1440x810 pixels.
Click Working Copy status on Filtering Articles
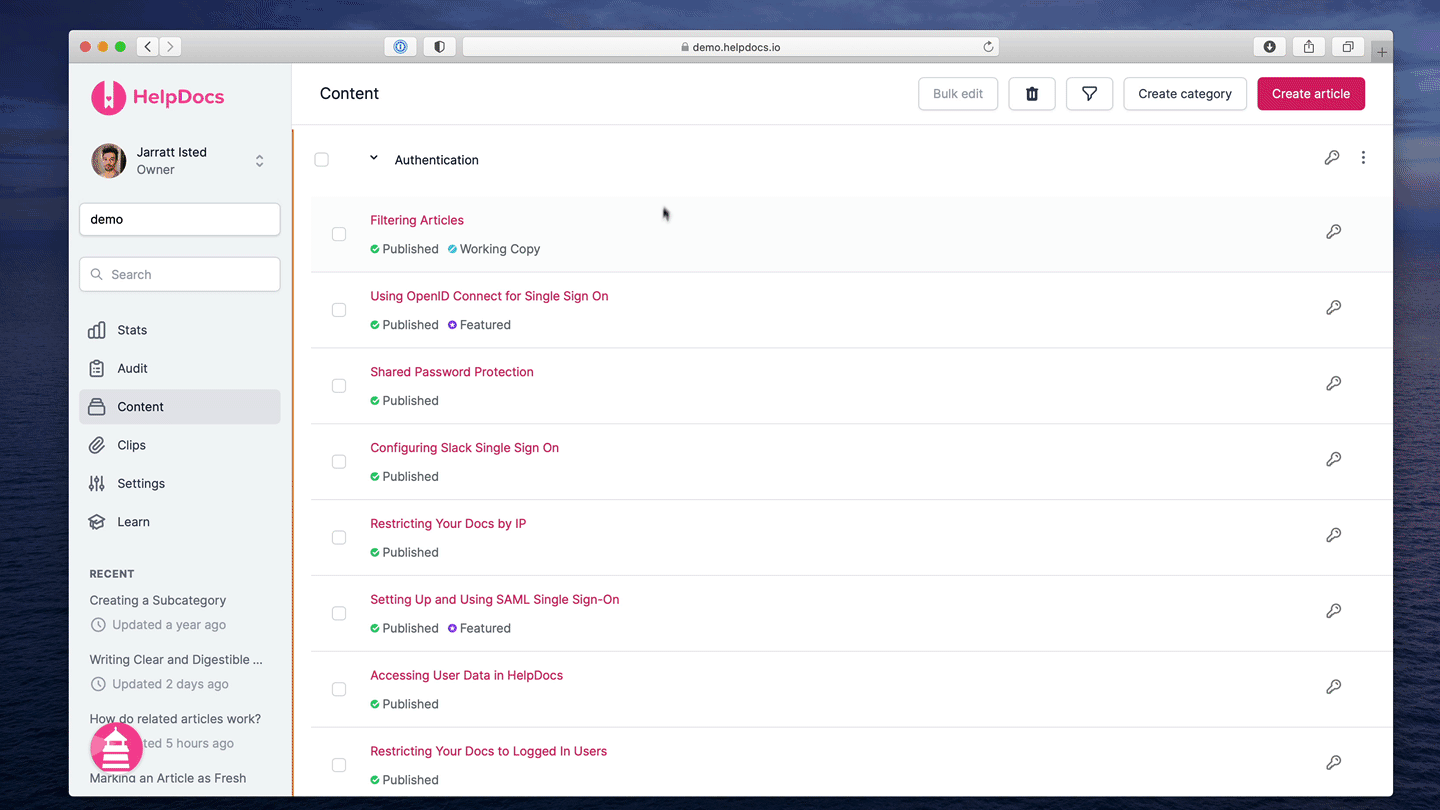494,249
